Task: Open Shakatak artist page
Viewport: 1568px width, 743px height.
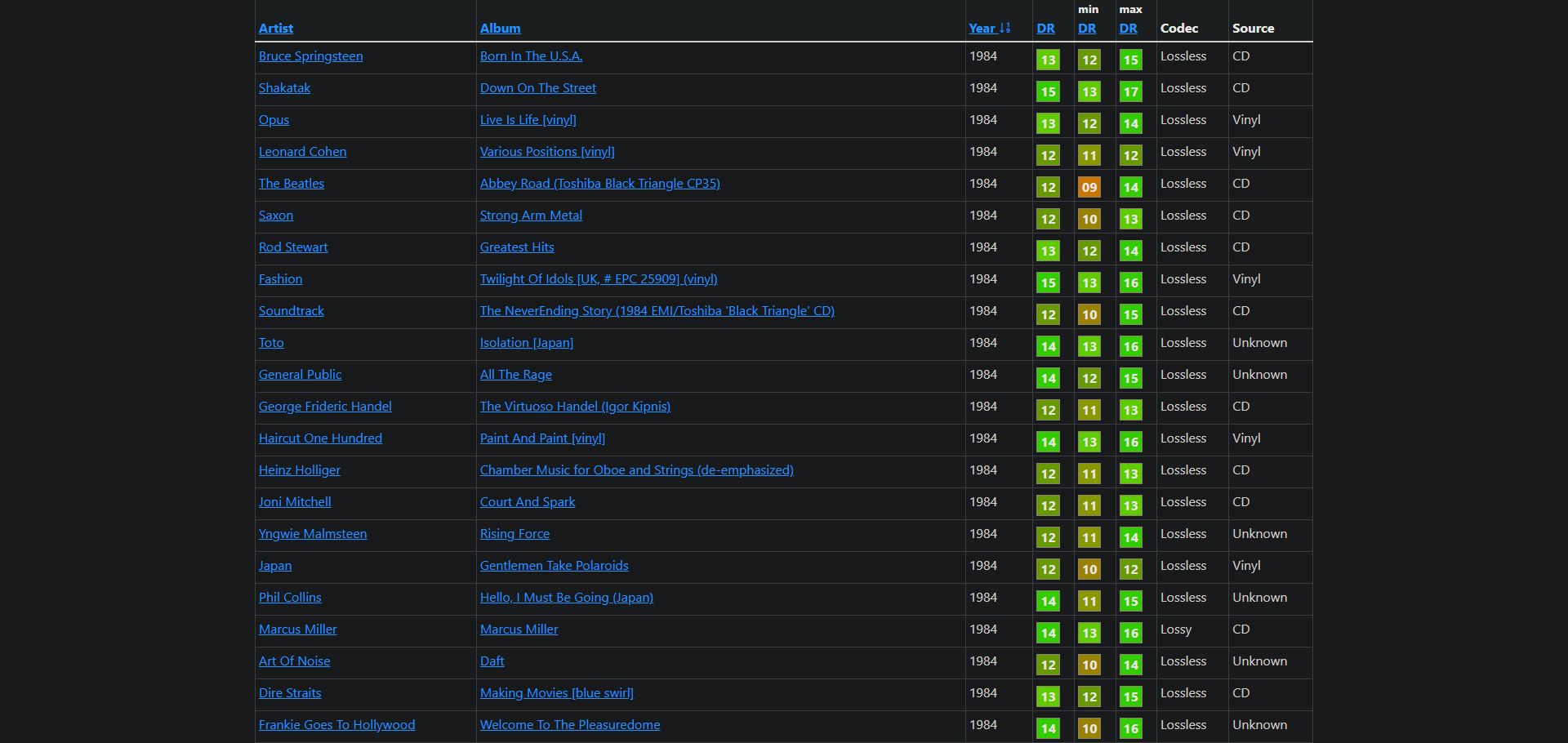Action: (x=284, y=88)
